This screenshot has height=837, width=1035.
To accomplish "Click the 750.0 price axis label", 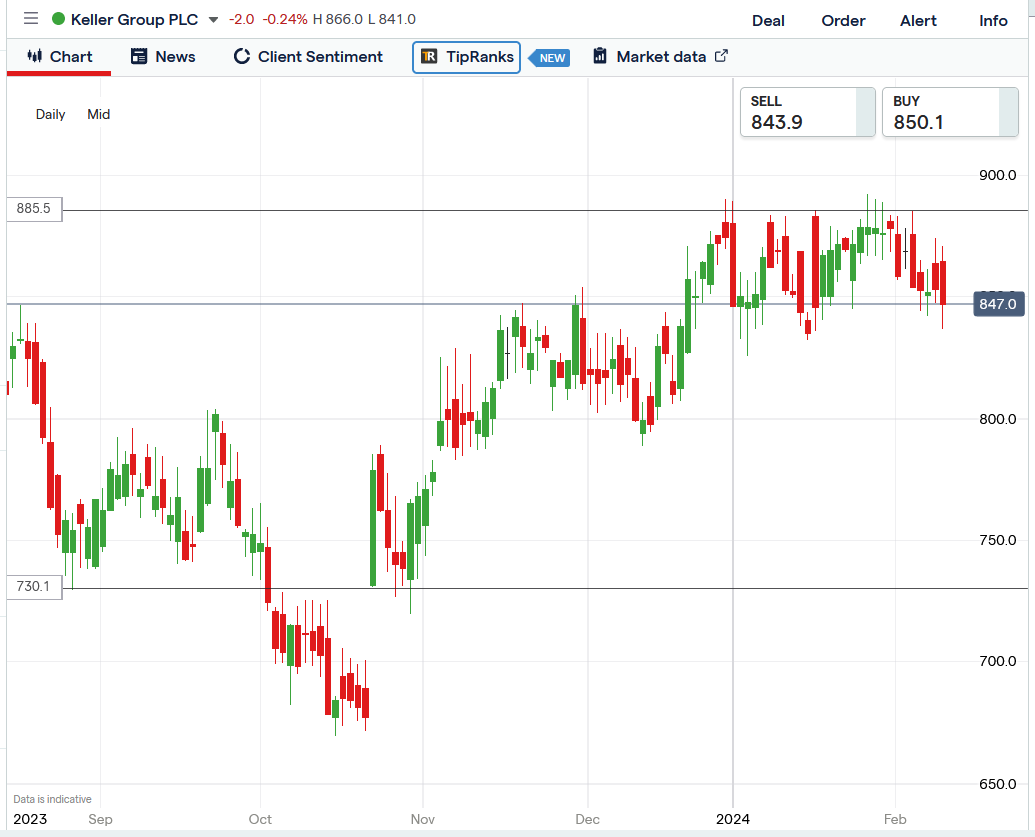I will pyautogui.click(x=997, y=540).
